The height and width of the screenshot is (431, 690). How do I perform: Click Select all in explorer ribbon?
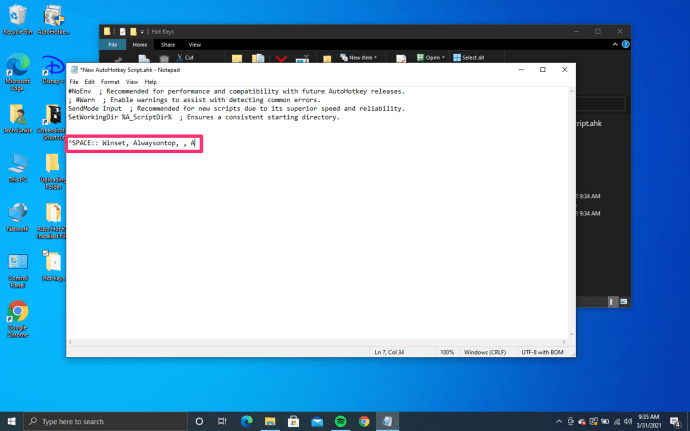[469, 58]
